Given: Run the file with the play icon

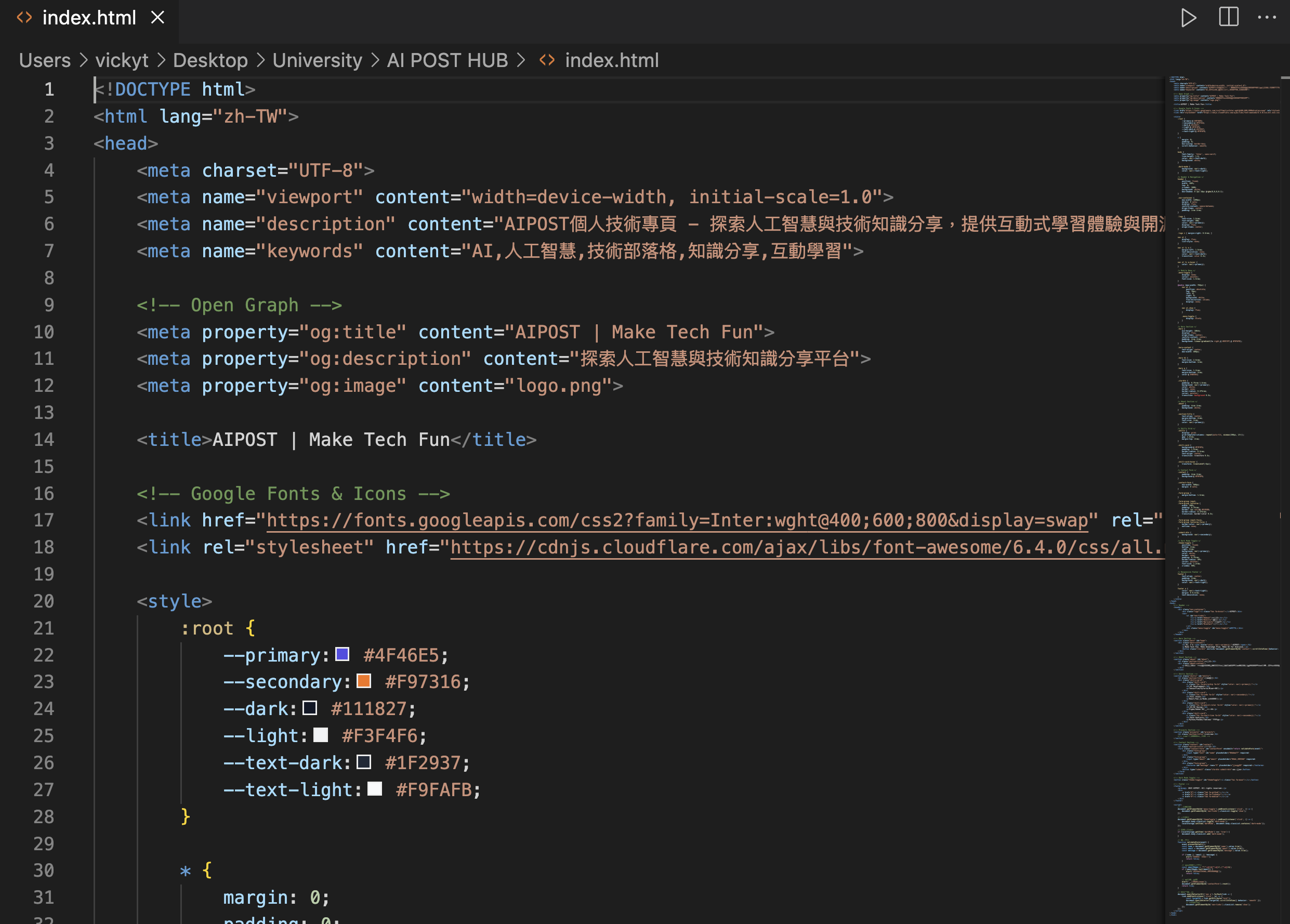Looking at the screenshot, I should 1188,18.
